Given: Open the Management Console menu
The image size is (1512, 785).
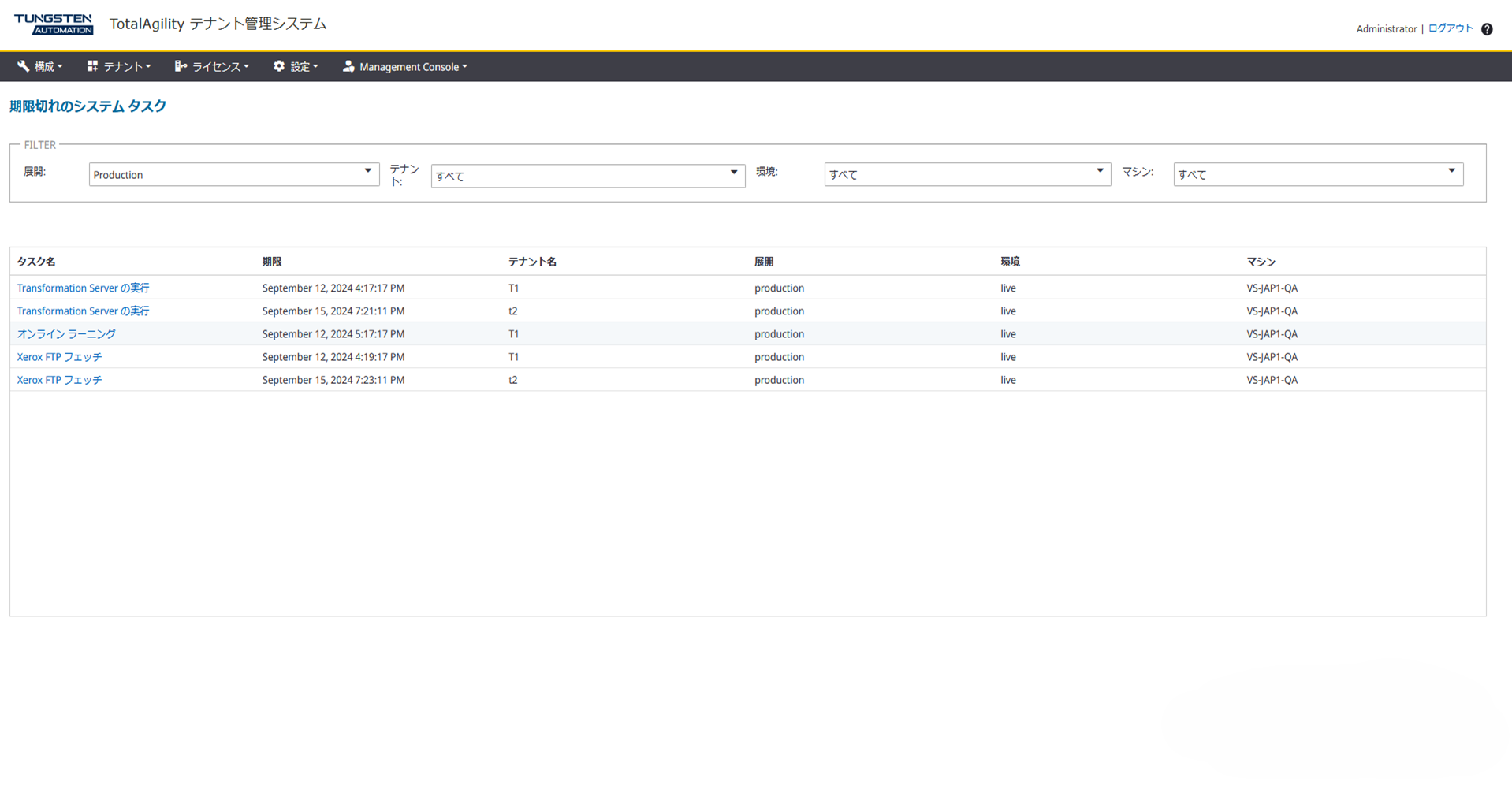Looking at the screenshot, I should (405, 67).
